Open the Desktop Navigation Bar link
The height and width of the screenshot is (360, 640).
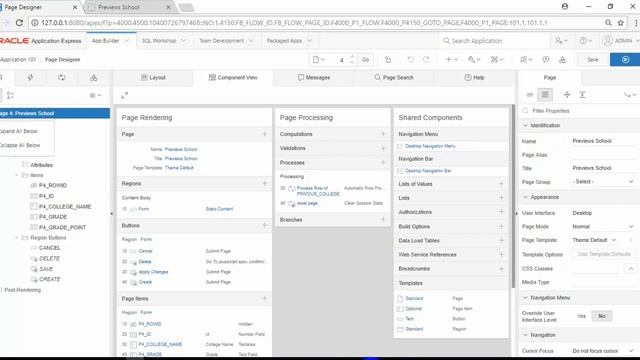pyautogui.click(x=428, y=171)
